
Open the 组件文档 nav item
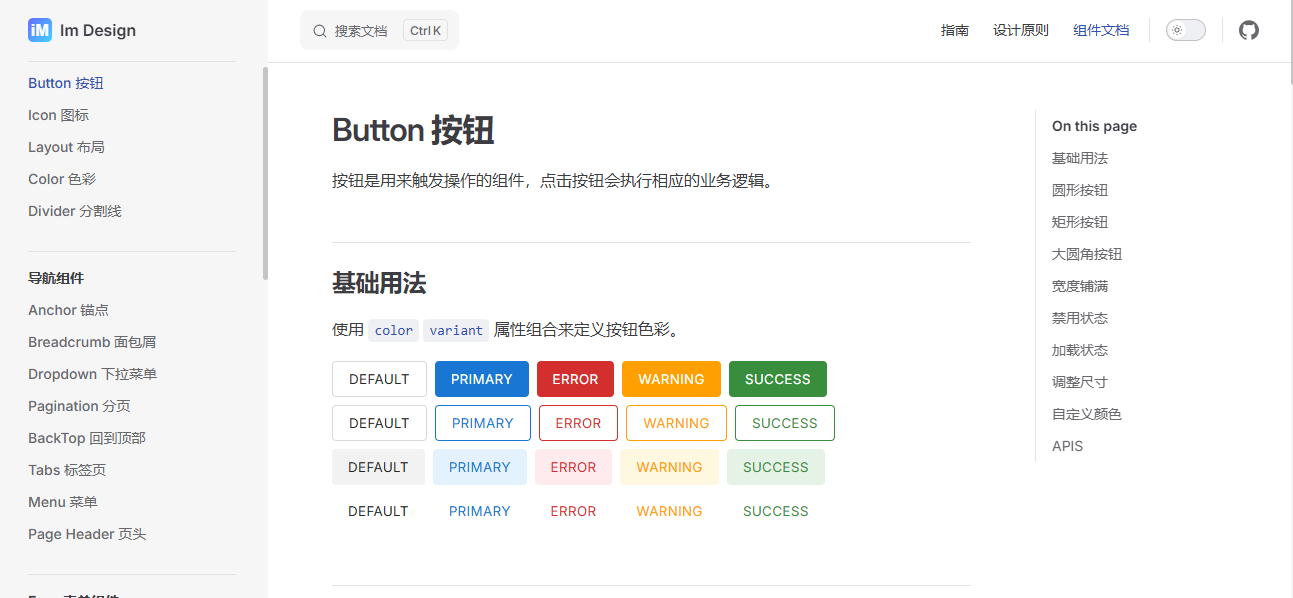1101,30
